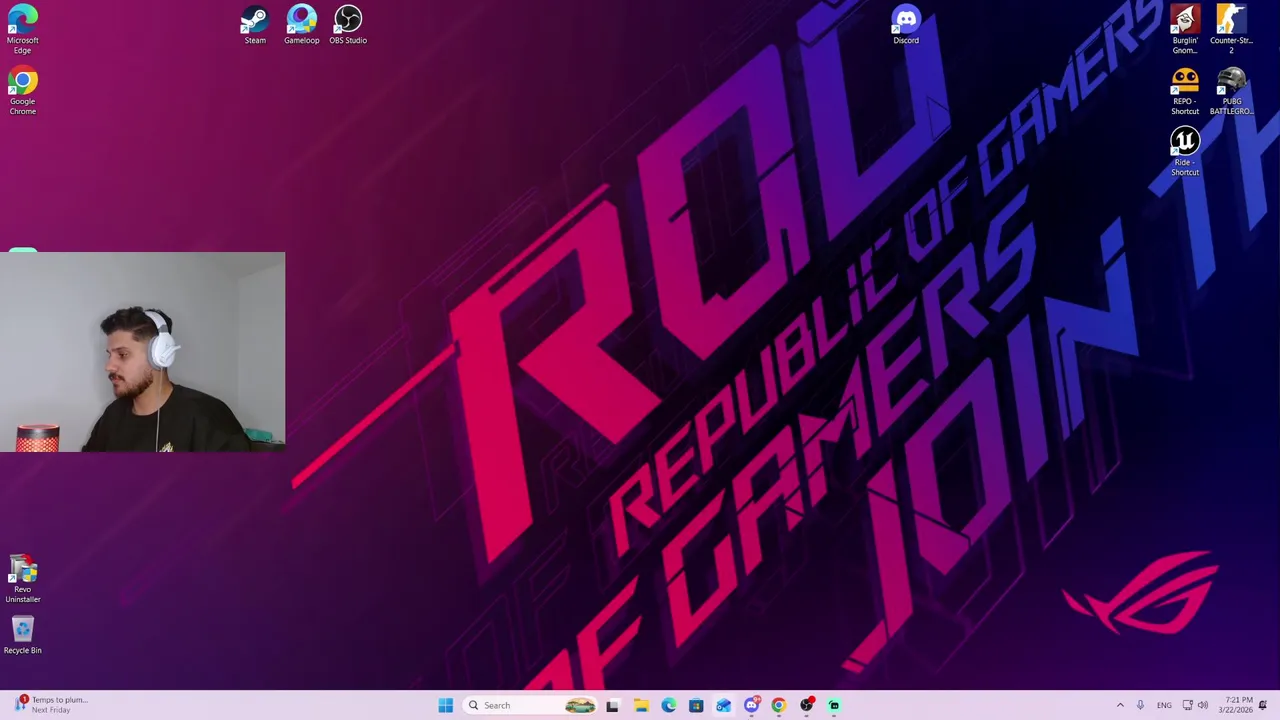This screenshot has width=1280, height=720.
Task: Click the microphone tray icon
Action: coord(1140,705)
